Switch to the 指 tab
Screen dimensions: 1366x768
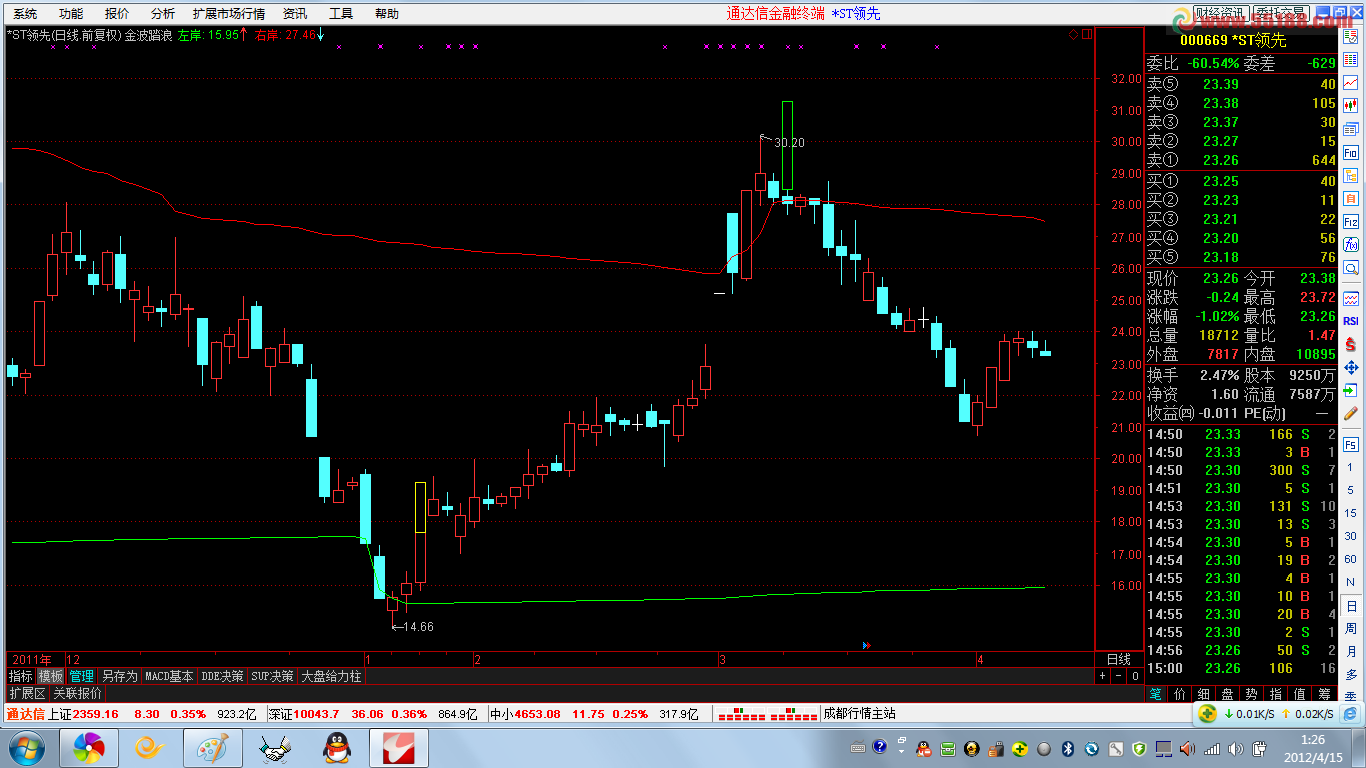(1276, 693)
